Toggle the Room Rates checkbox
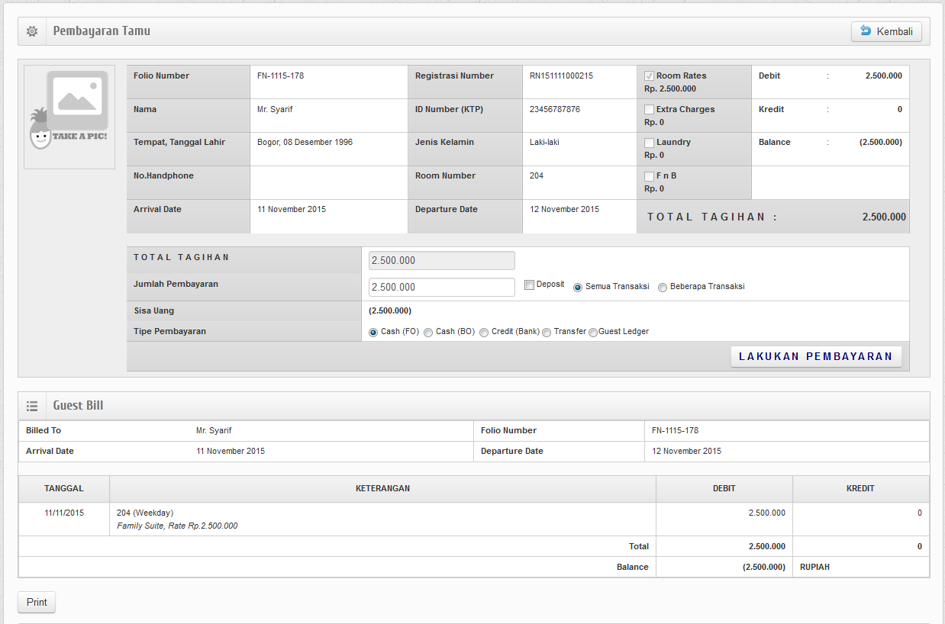Viewport: 945px width, 624px height. 649,76
